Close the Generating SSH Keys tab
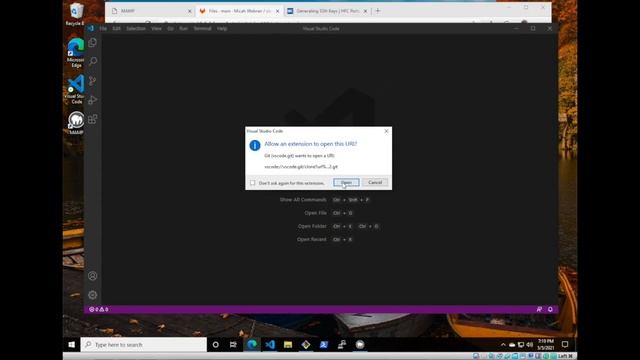Viewport: 640px width, 360px height. coord(365,11)
